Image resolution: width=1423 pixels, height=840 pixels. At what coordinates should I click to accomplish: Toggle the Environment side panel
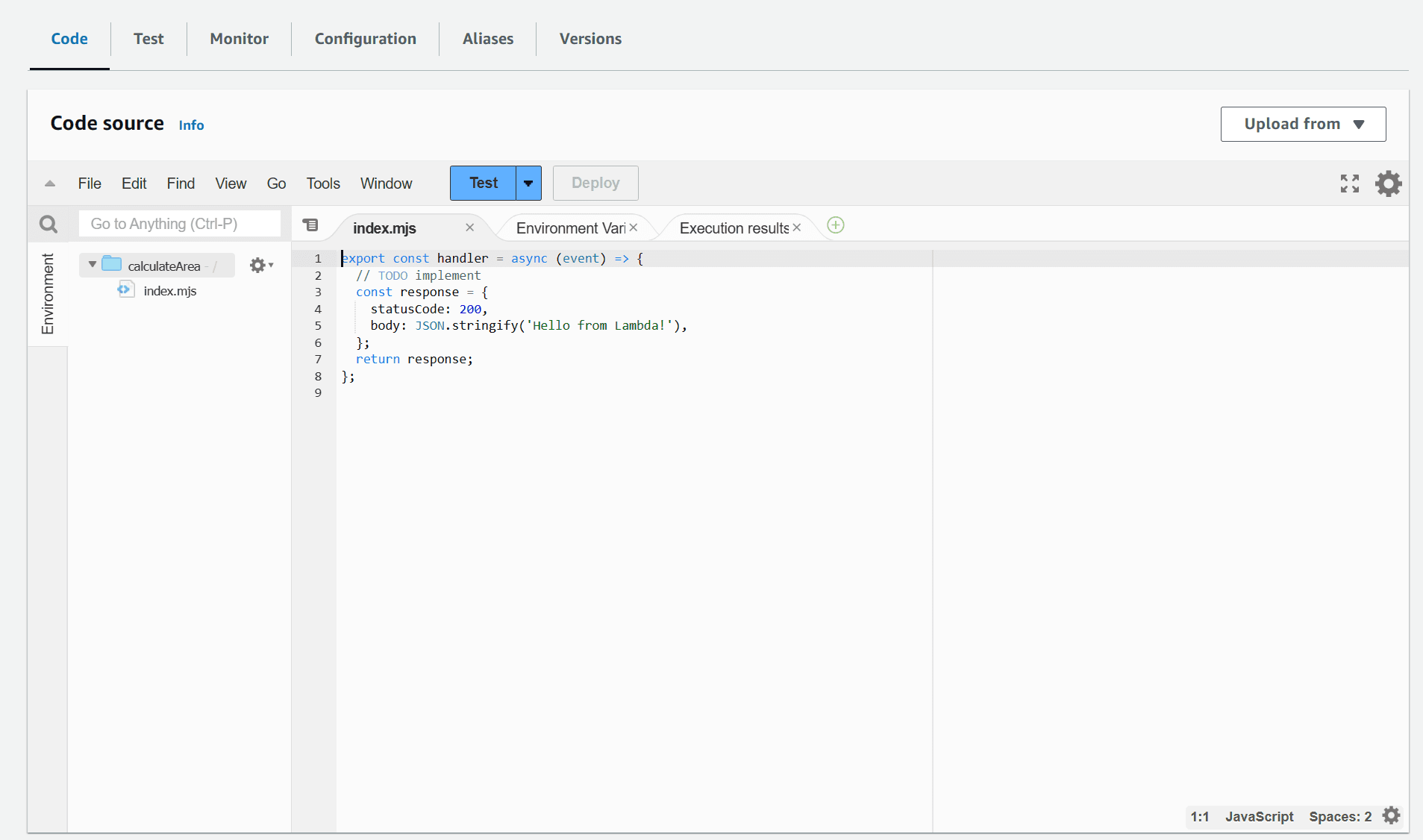pyautogui.click(x=48, y=294)
